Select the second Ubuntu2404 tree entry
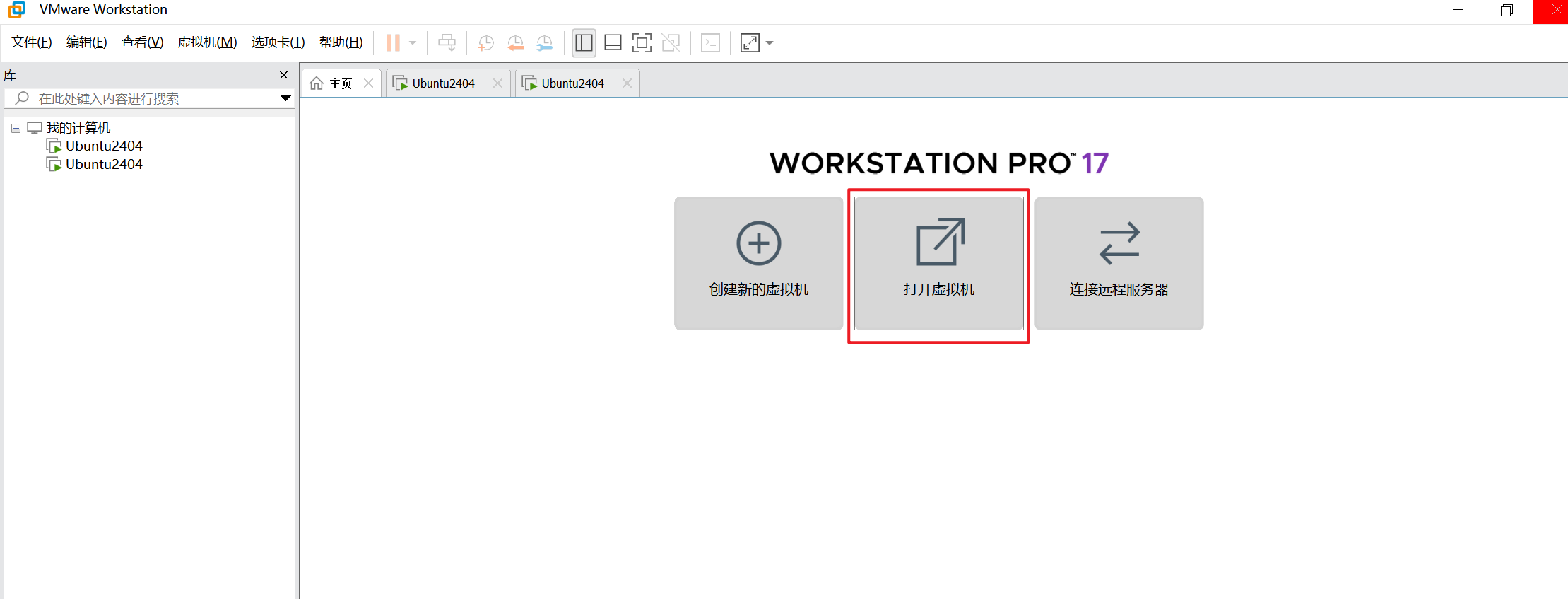The width and height of the screenshot is (1568, 599). pyautogui.click(x=104, y=164)
